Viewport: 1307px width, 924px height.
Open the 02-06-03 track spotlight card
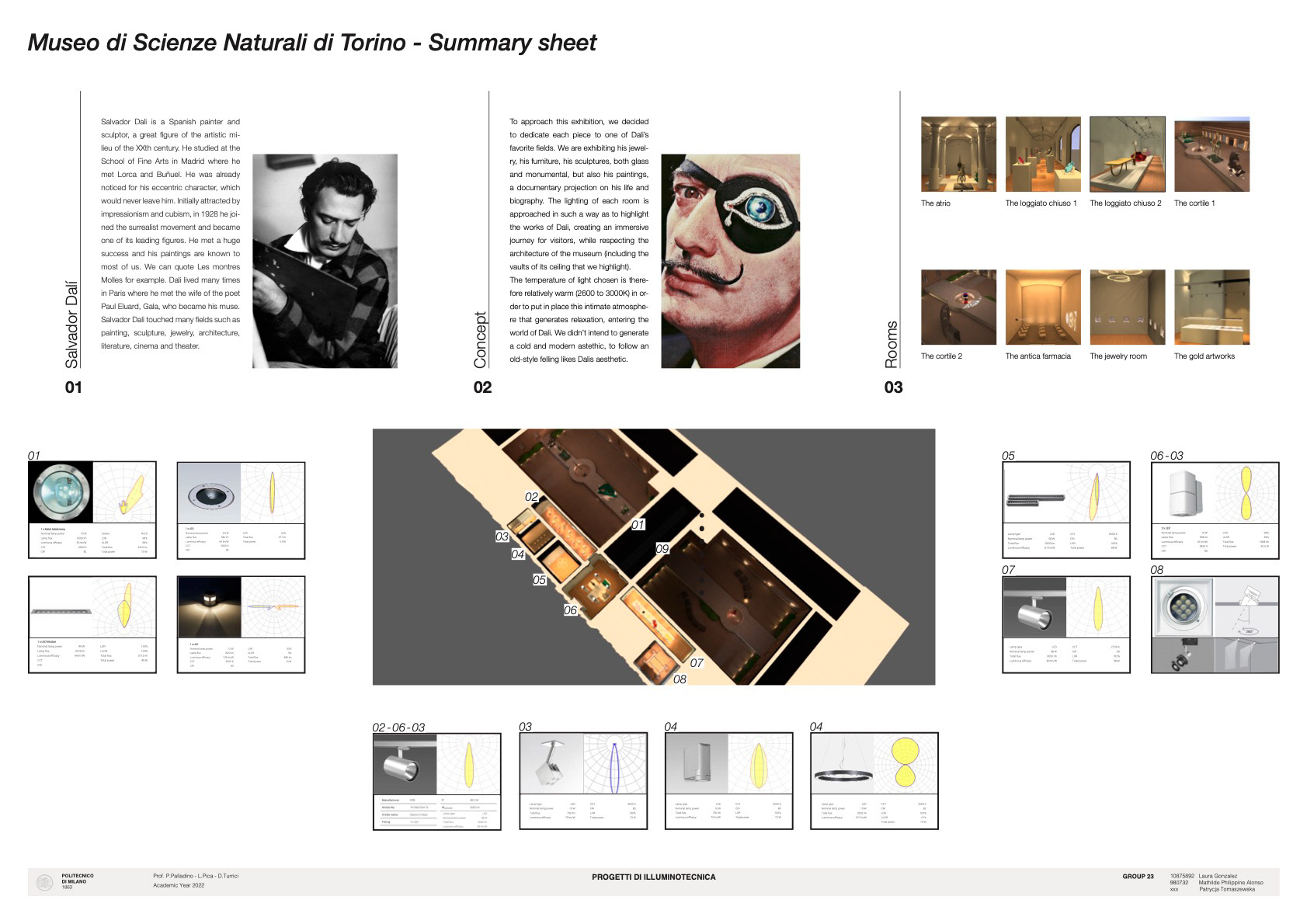point(437,781)
